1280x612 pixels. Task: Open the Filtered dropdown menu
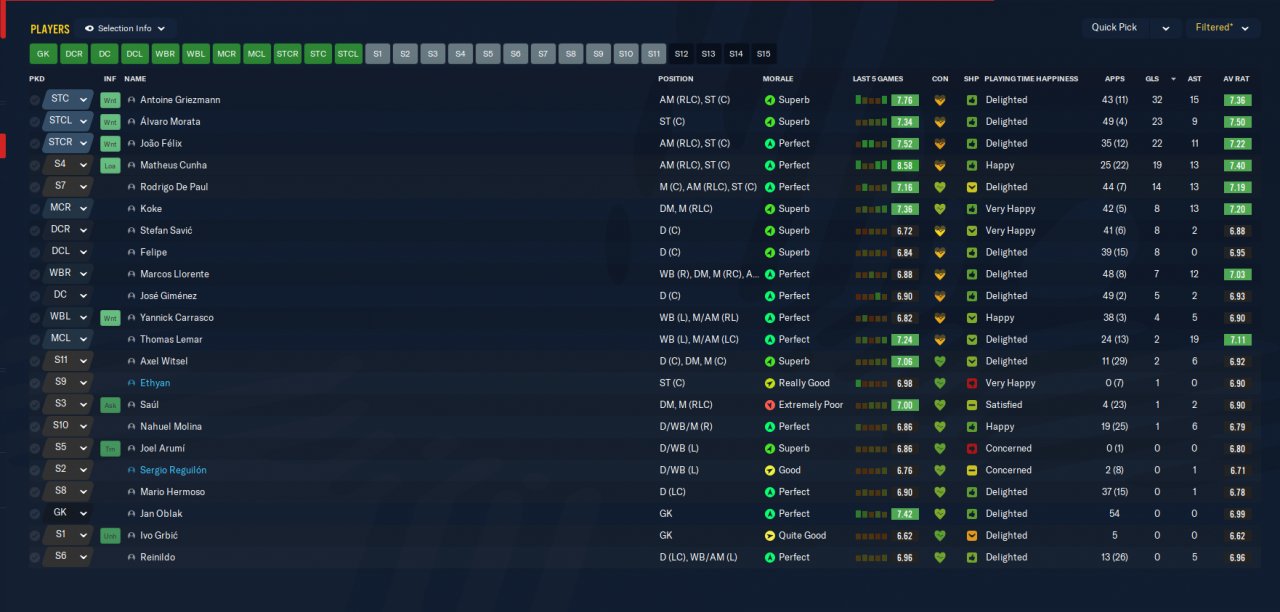pyautogui.click(x=1222, y=28)
